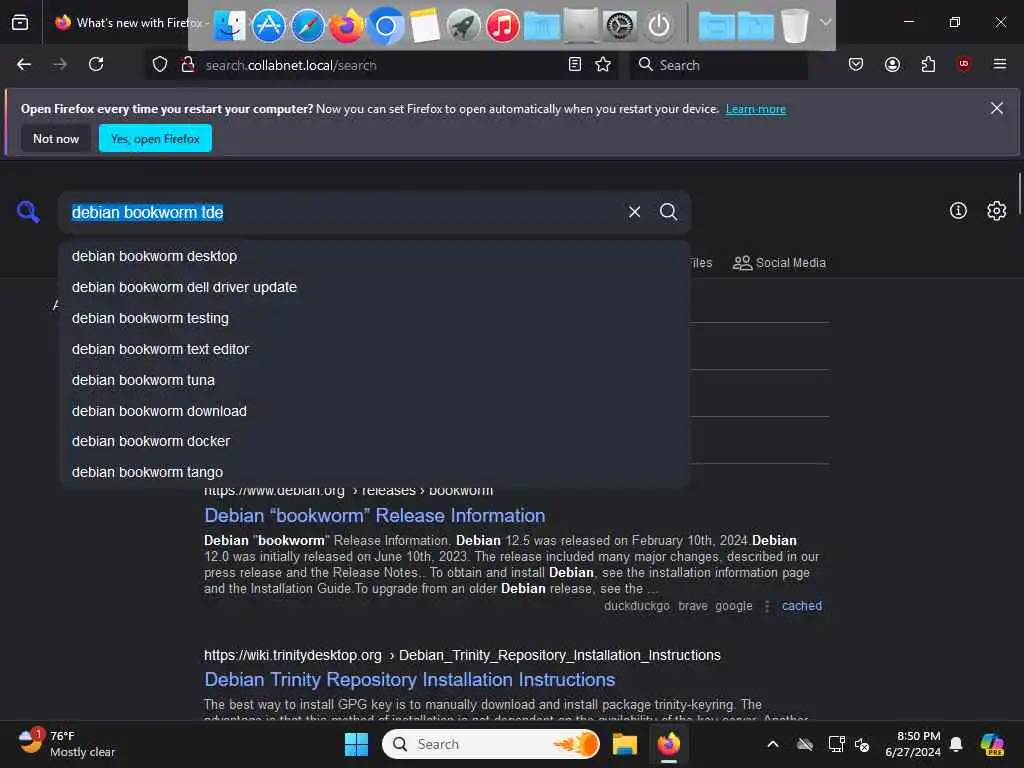Screen dimensions: 1024x768
Task: Open Firefox account menu
Action: [892, 64]
